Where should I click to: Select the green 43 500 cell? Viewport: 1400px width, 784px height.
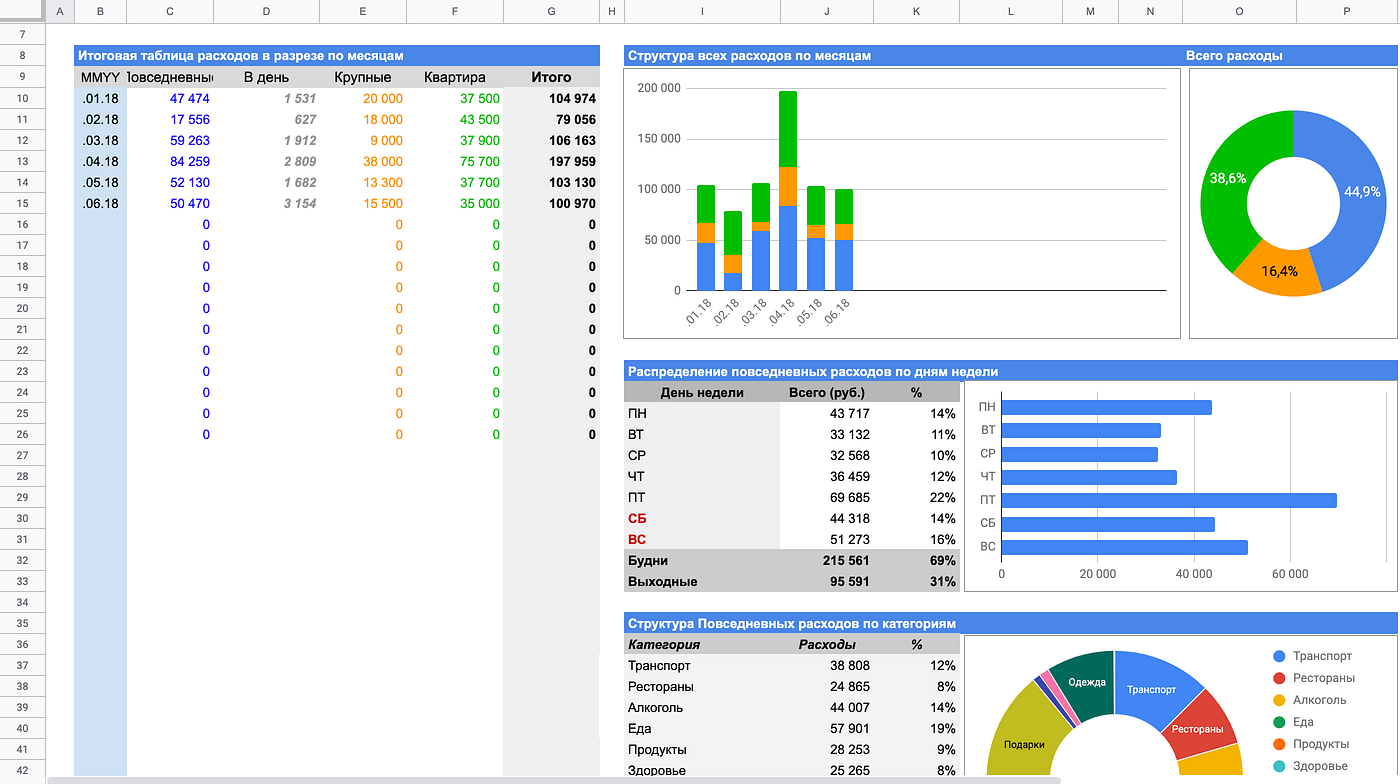[455, 119]
